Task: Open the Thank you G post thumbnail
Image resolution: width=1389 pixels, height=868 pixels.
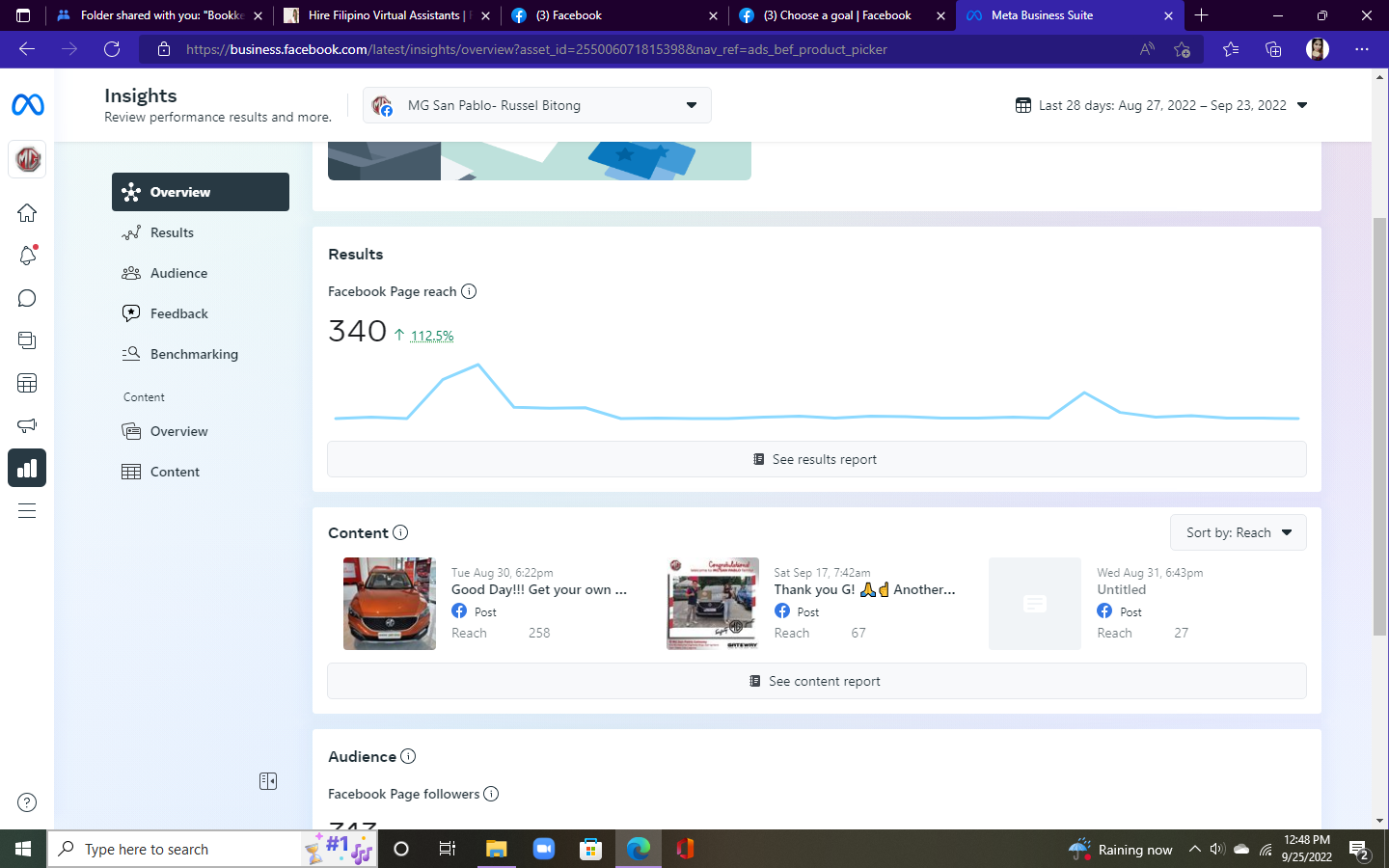Action: pos(713,604)
